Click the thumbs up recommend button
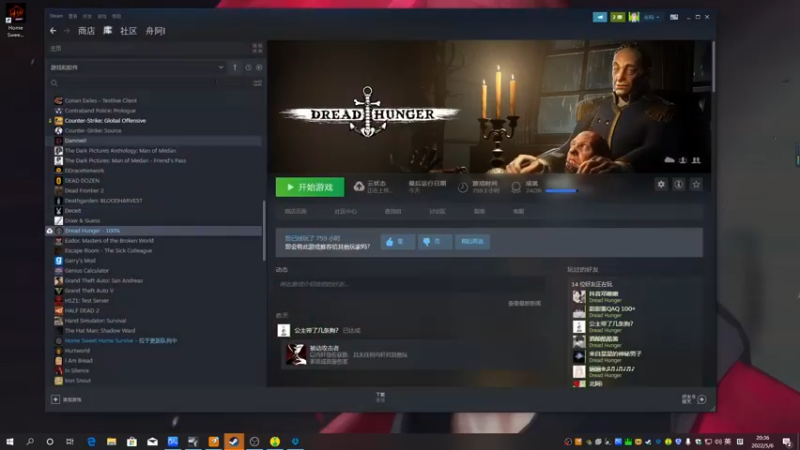This screenshot has width=800, height=450. click(x=397, y=241)
